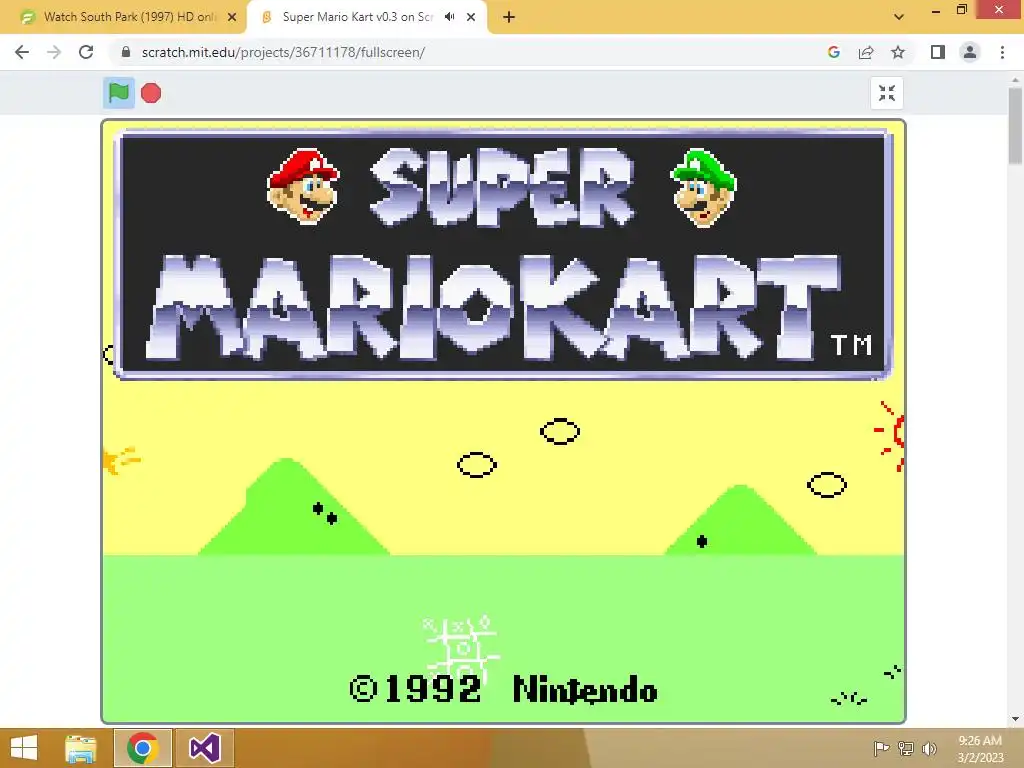Click the scrollbar down arrow
This screenshot has height=768, width=1024.
coord(1015,719)
